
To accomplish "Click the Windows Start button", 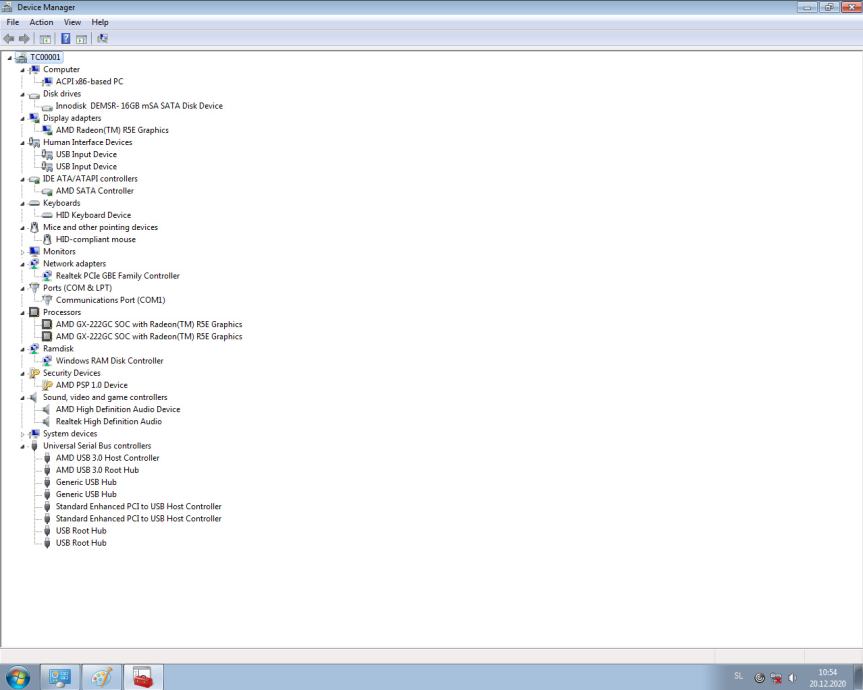I will (x=18, y=675).
